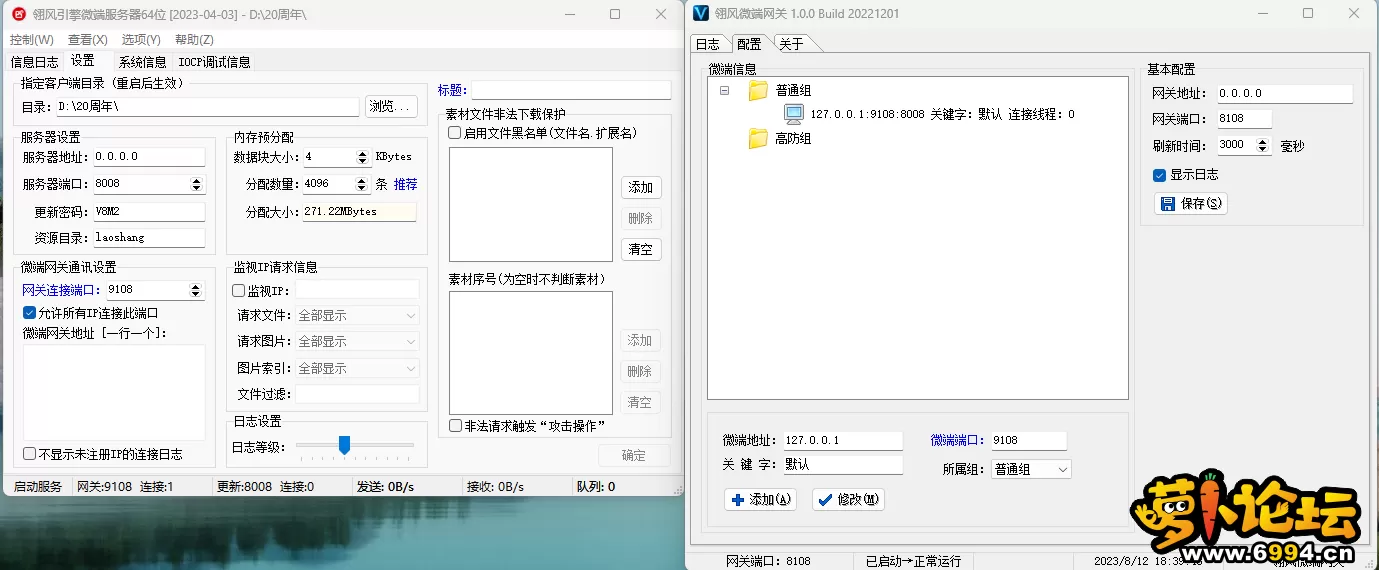Select the 高防组 folder icon
The height and width of the screenshot is (570, 1379).
tap(758, 139)
